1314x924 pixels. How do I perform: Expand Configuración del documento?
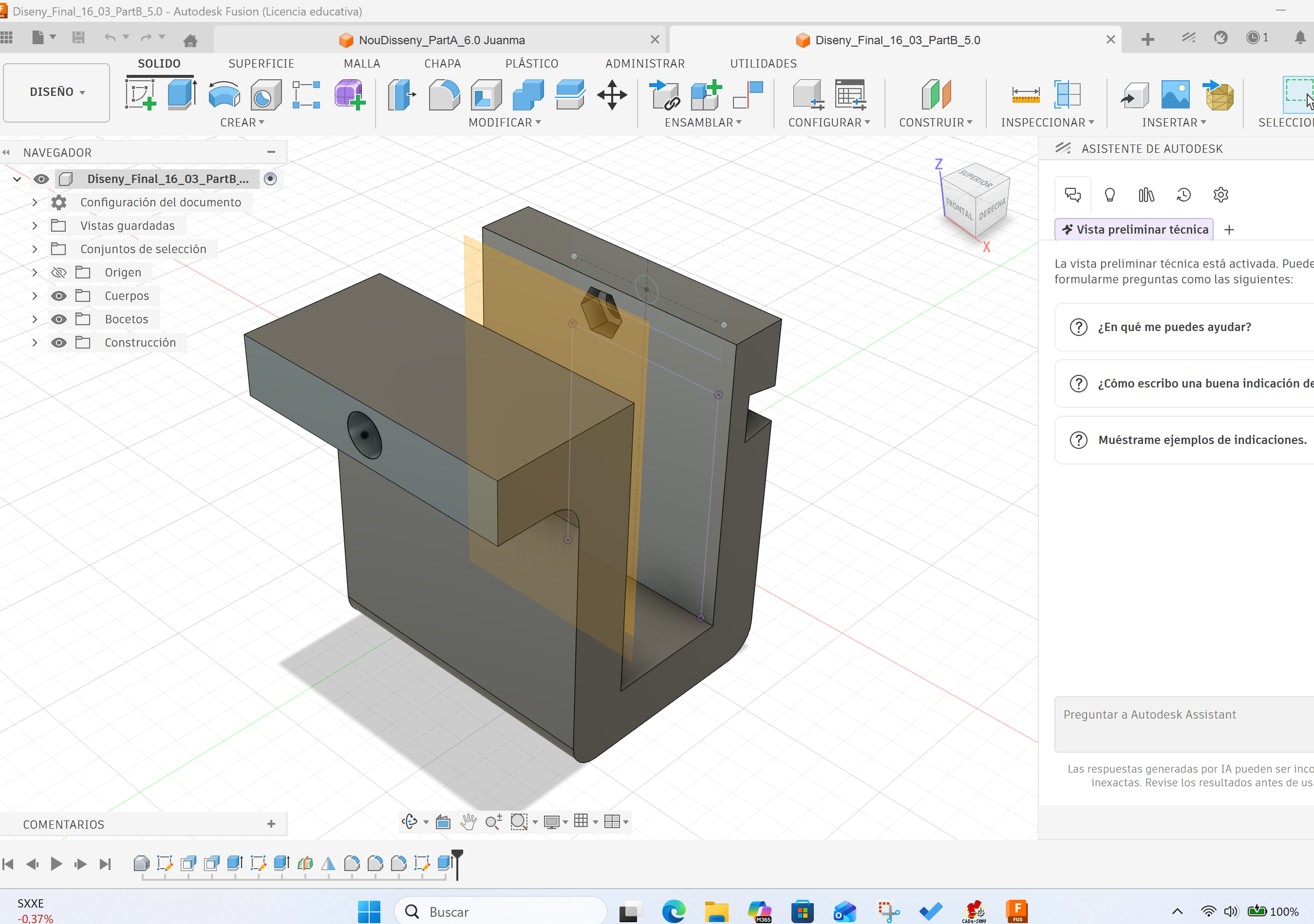coord(35,203)
